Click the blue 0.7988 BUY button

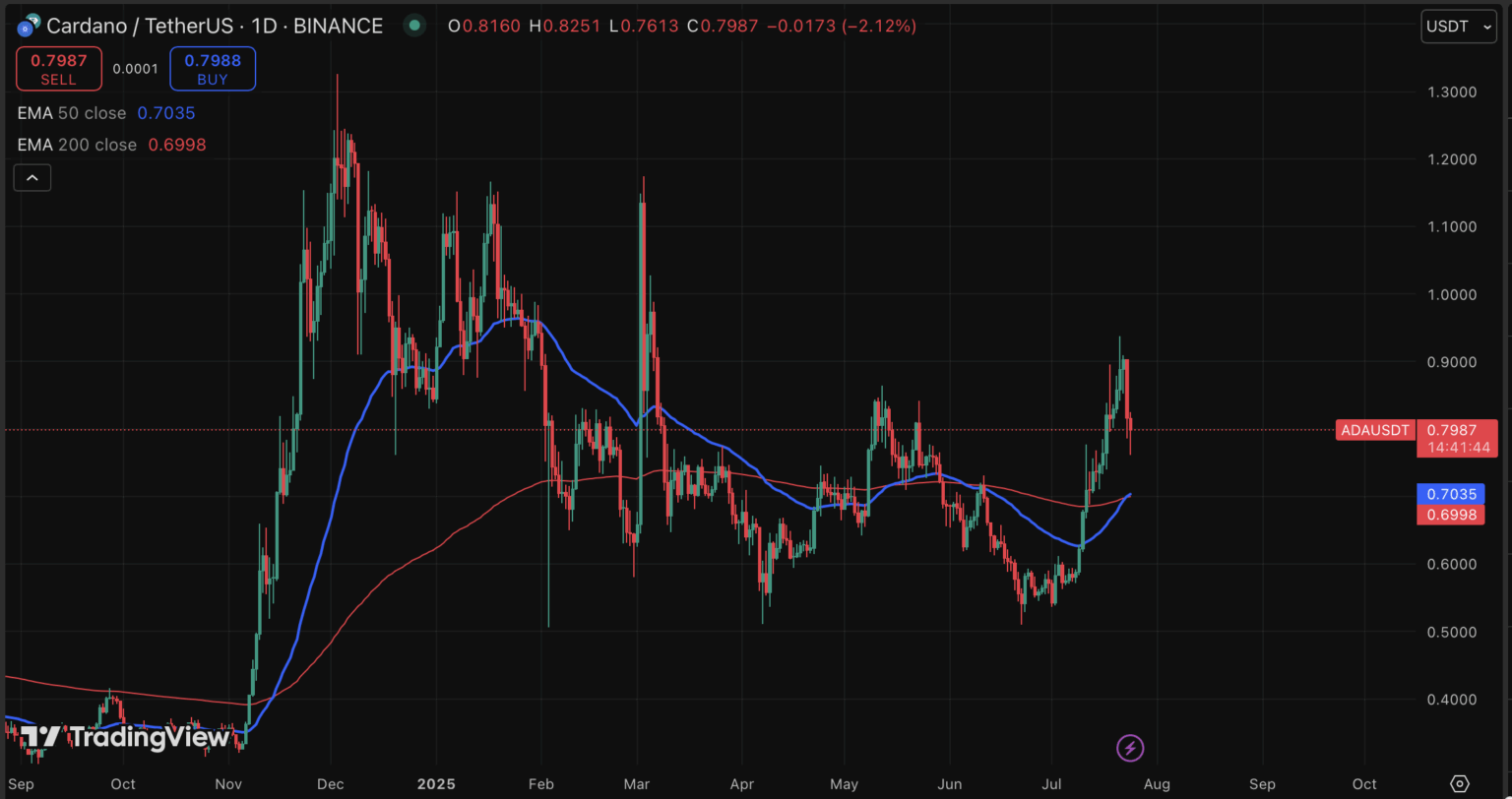pyautogui.click(x=212, y=68)
